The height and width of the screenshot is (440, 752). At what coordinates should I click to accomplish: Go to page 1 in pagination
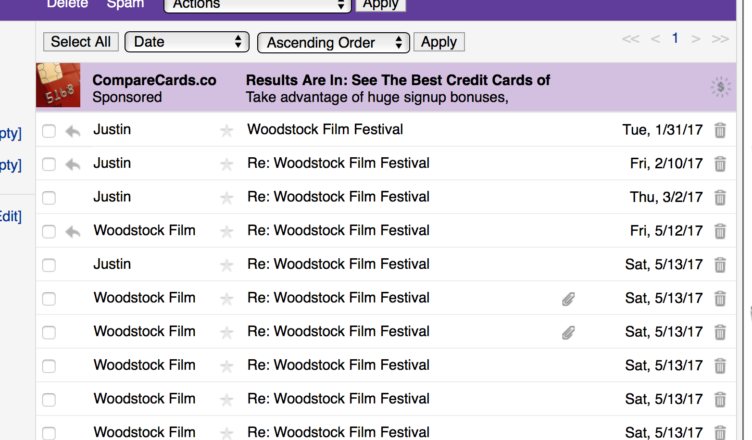pyautogui.click(x=675, y=39)
